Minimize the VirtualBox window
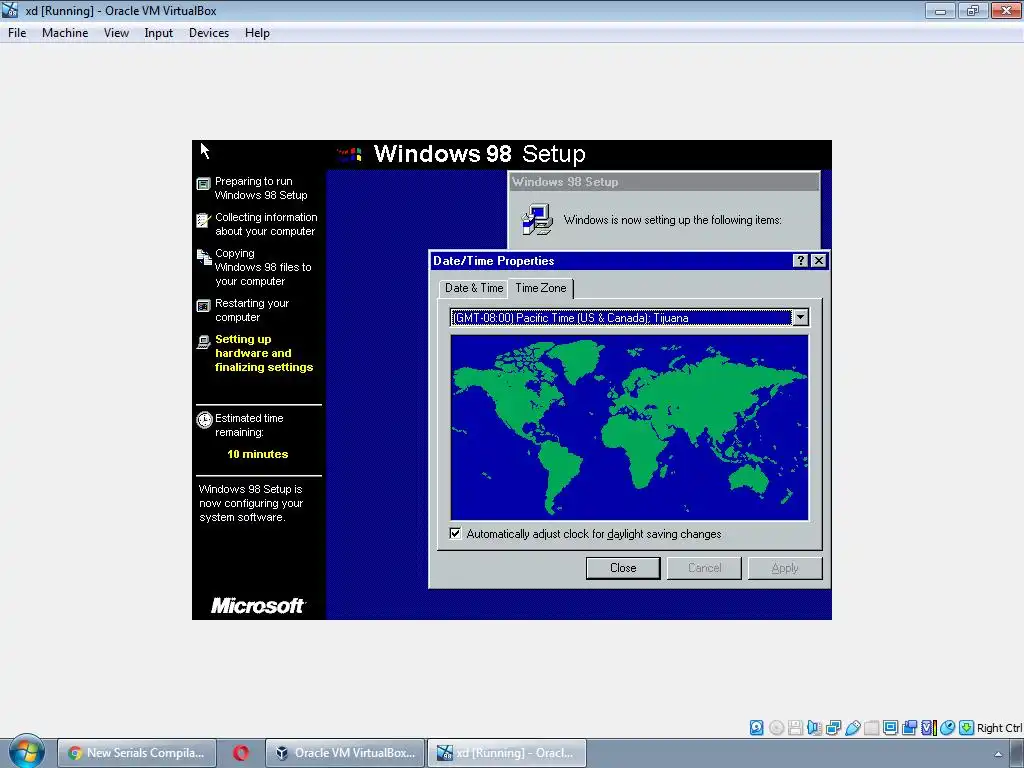This screenshot has width=1024, height=768. pos(940,10)
